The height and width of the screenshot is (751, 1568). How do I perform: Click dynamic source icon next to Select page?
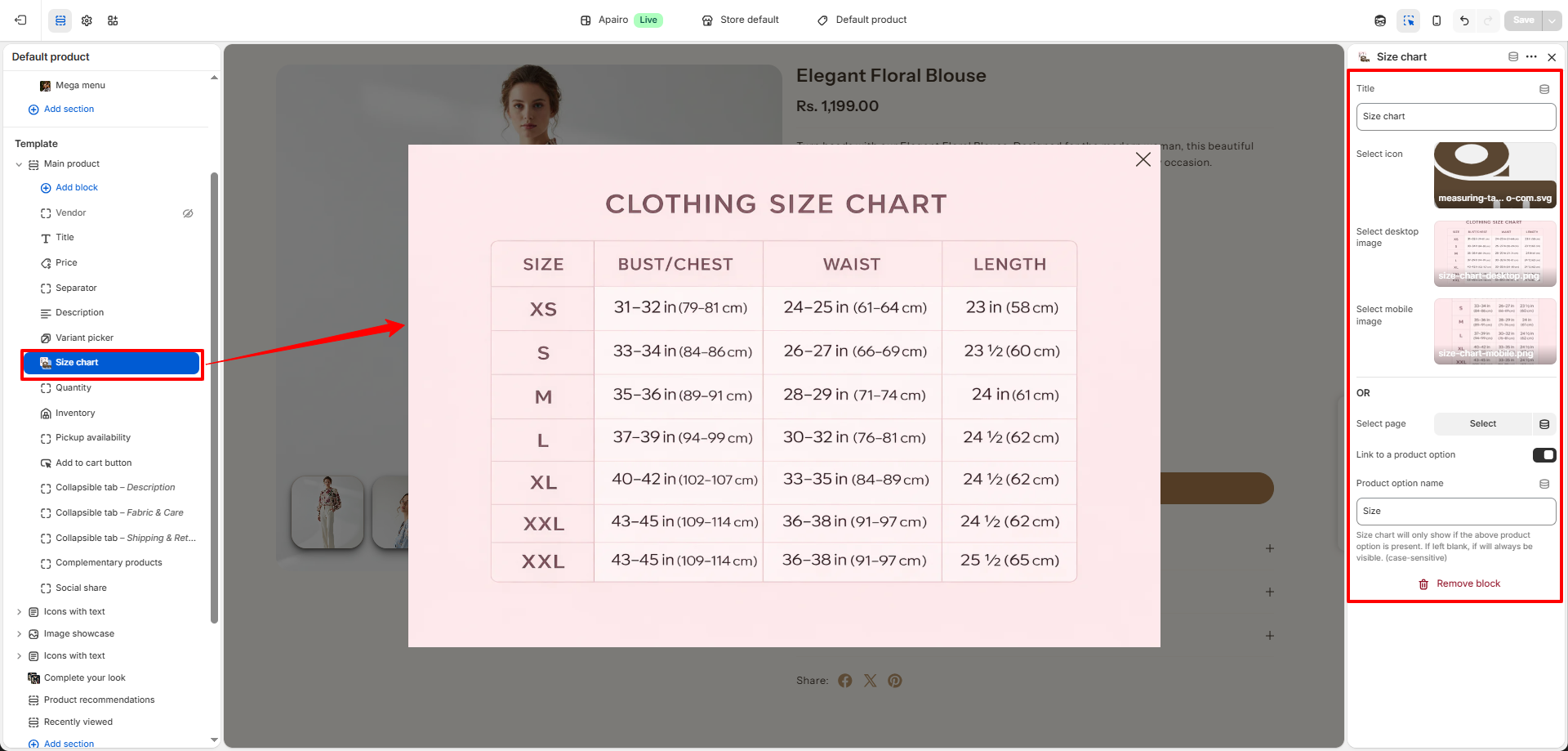tap(1544, 424)
